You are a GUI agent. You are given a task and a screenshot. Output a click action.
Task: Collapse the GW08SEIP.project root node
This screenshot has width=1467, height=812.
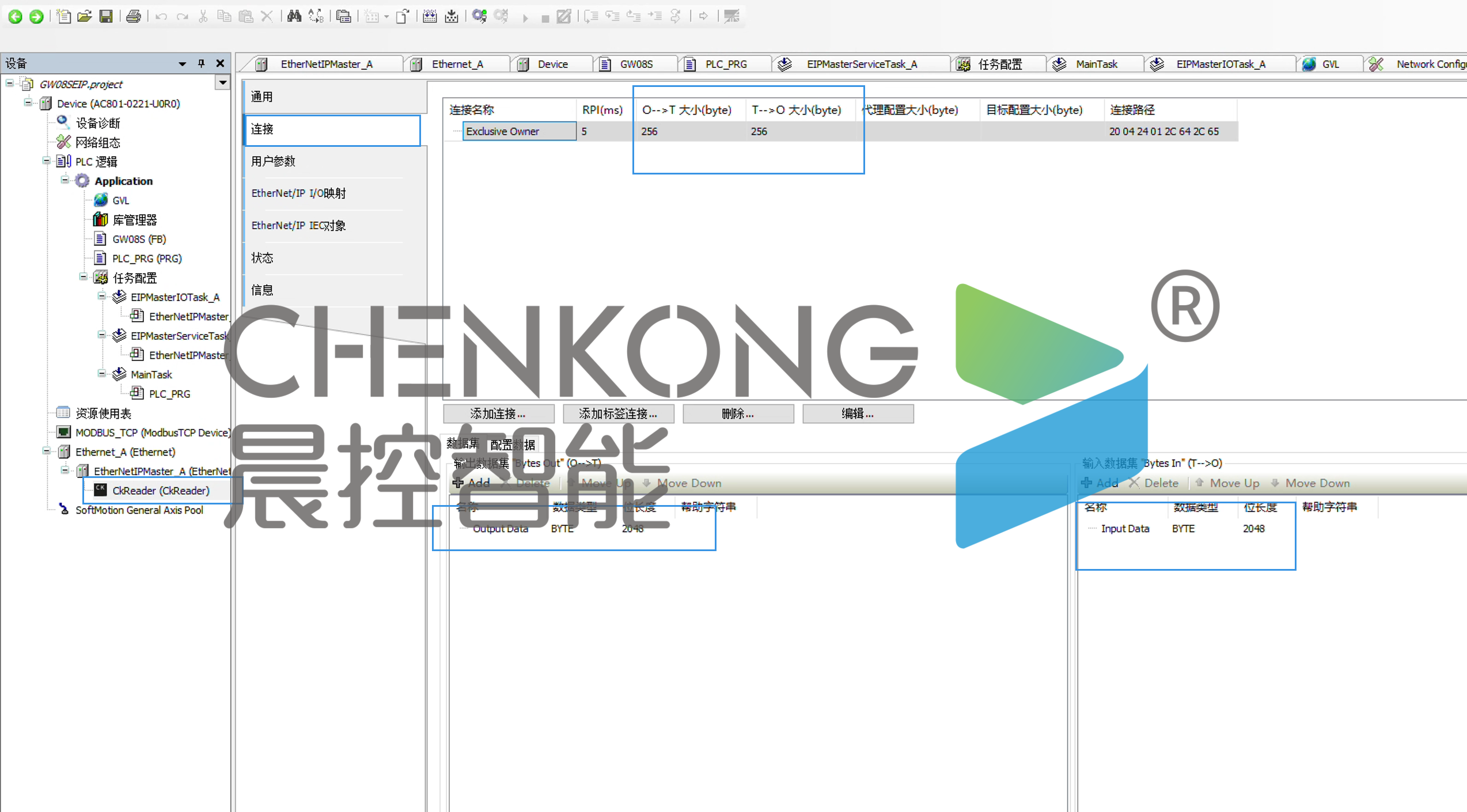click(x=10, y=84)
